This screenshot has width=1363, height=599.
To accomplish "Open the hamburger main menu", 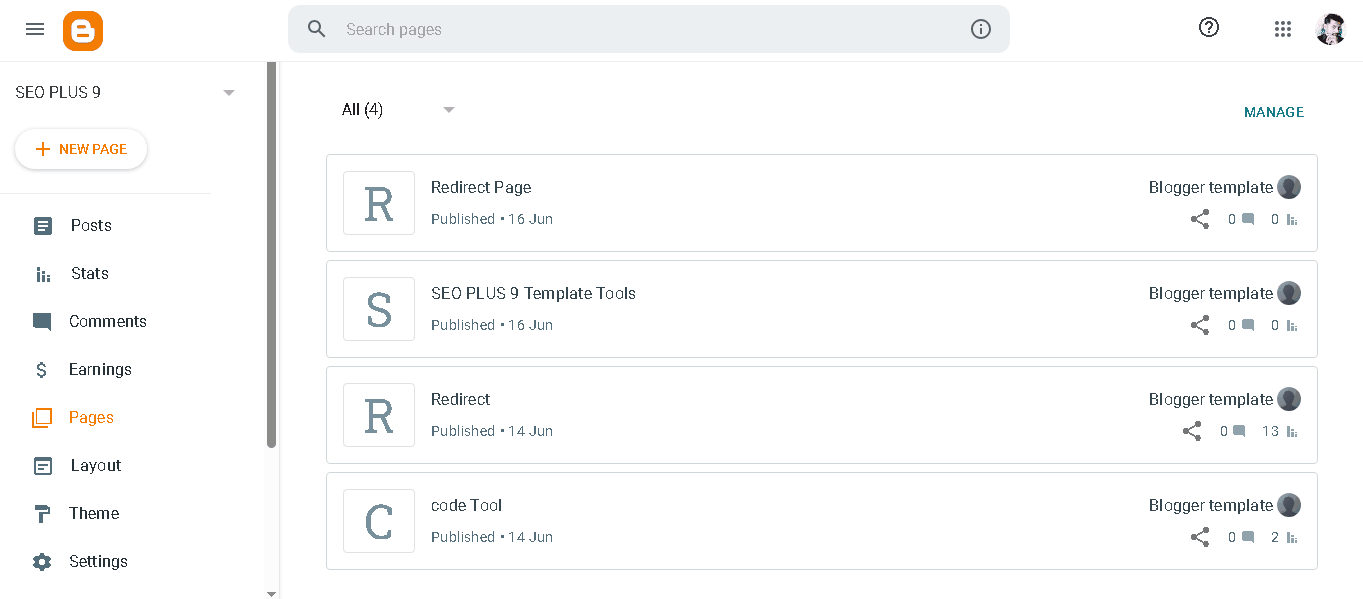I will (35, 30).
